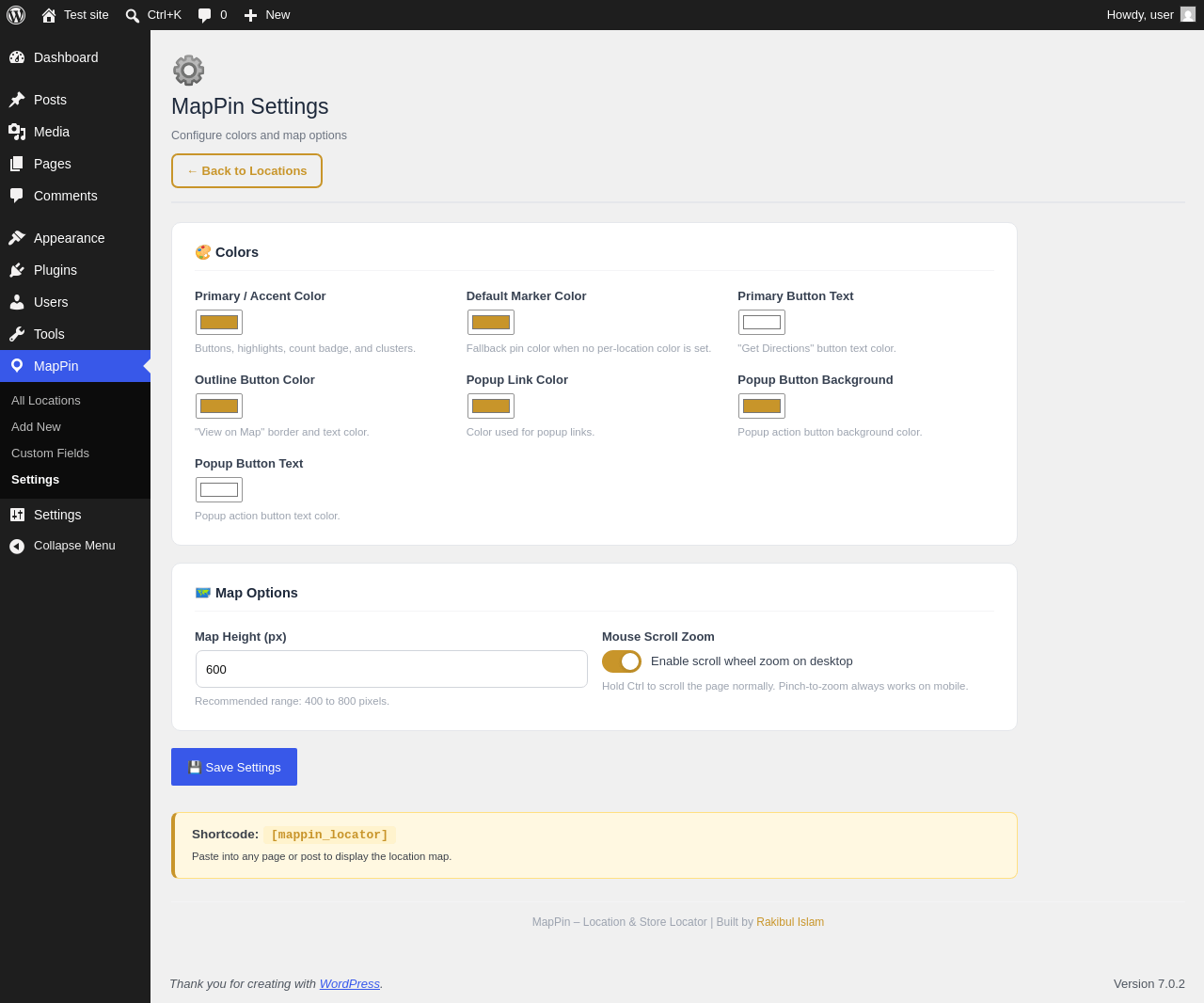This screenshot has width=1204, height=1003.
Task: Open Popup Link Color swatch
Action: 491,406
